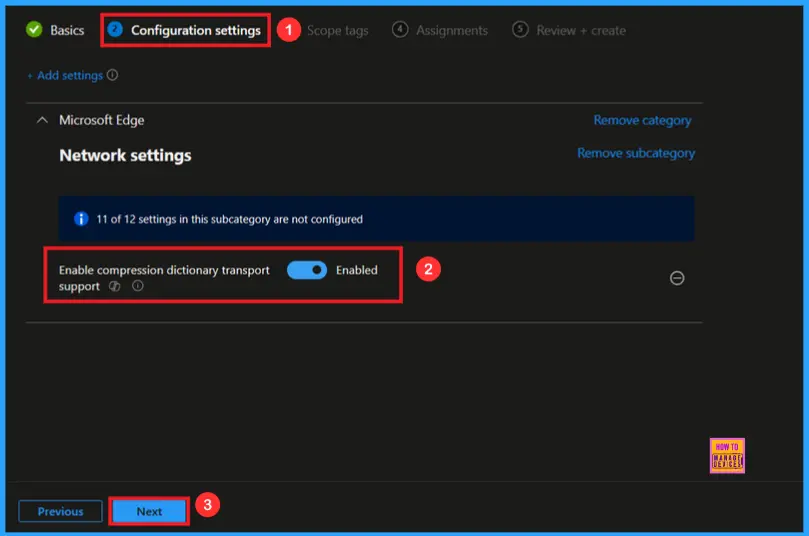Show info icon next to Add settings
The width and height of the screenshot is (809, 536).
tap(112, 75)
